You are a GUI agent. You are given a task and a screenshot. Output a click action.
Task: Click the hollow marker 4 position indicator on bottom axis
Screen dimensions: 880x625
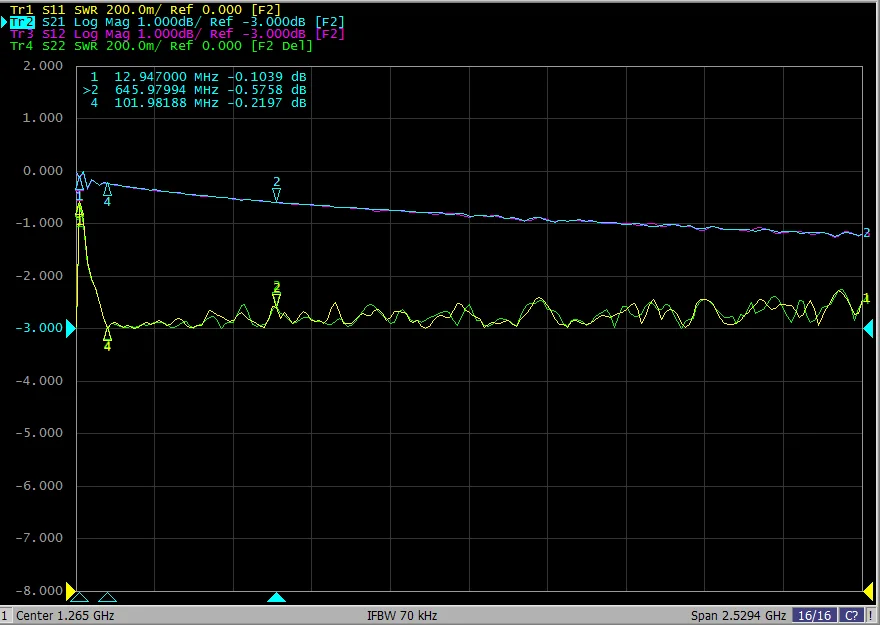[107, 597]
